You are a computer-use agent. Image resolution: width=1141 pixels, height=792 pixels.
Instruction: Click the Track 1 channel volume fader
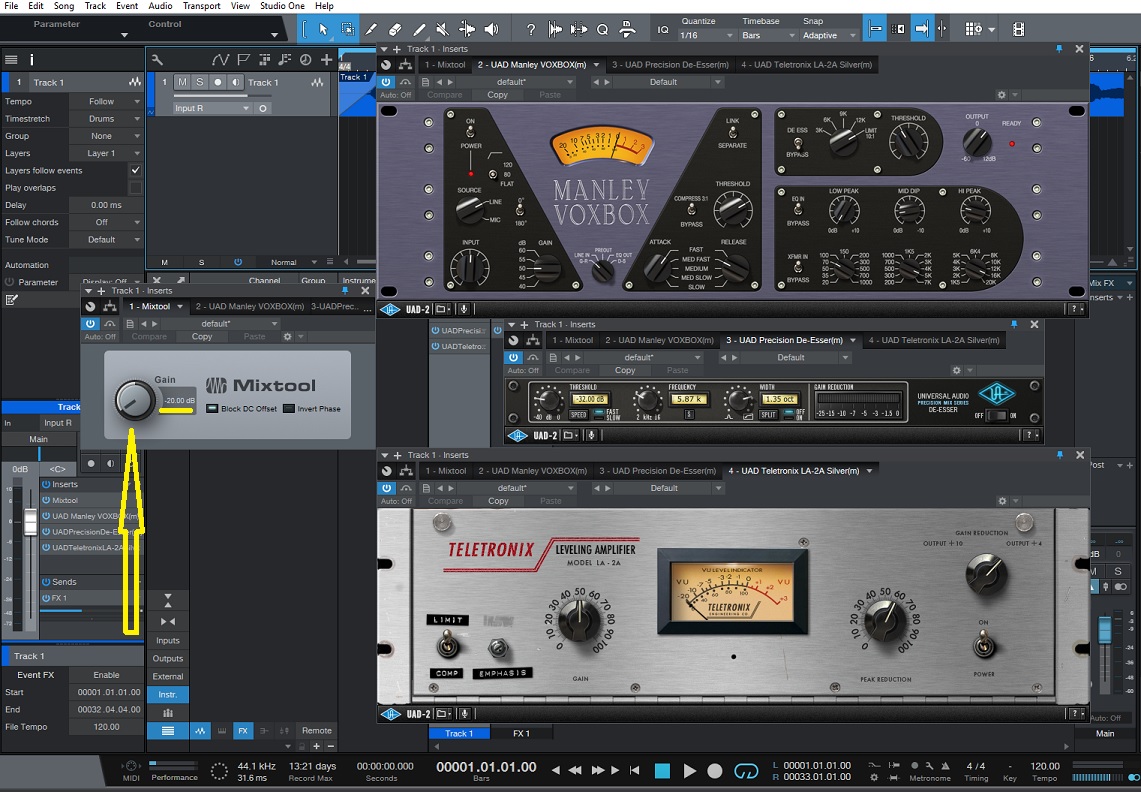pyautogui.click(x=30, y=522)
